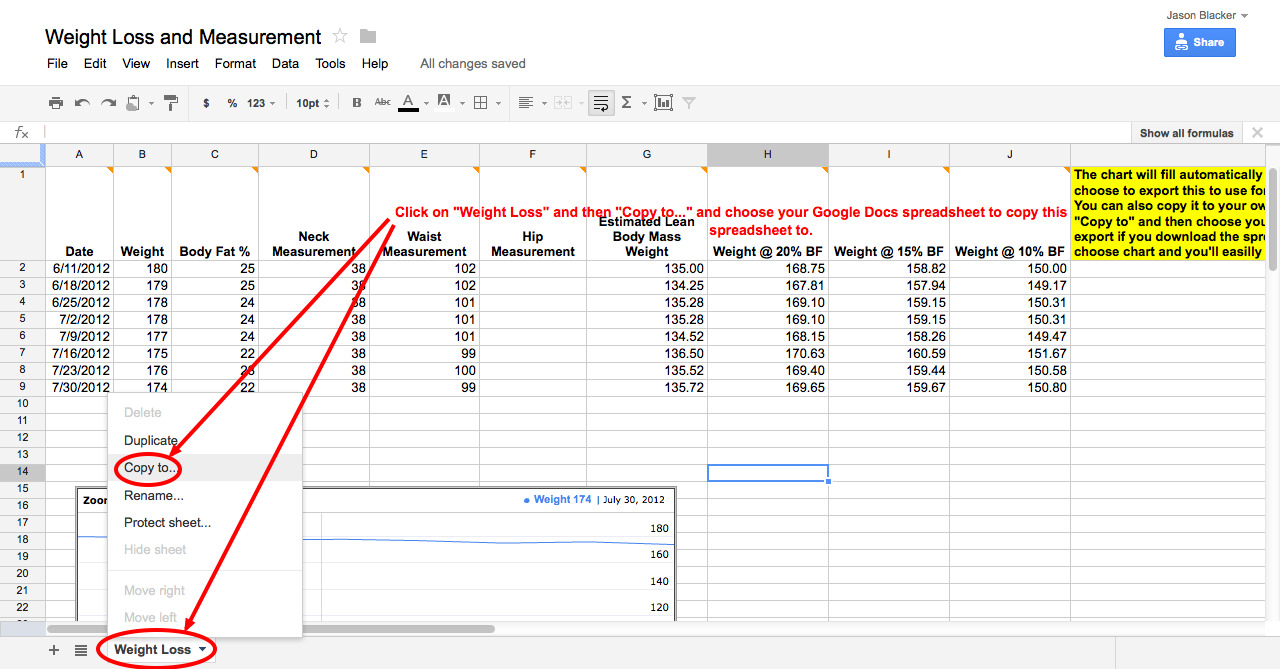Undo the last action
The image size is (1280, 669).
pos(82,103)
